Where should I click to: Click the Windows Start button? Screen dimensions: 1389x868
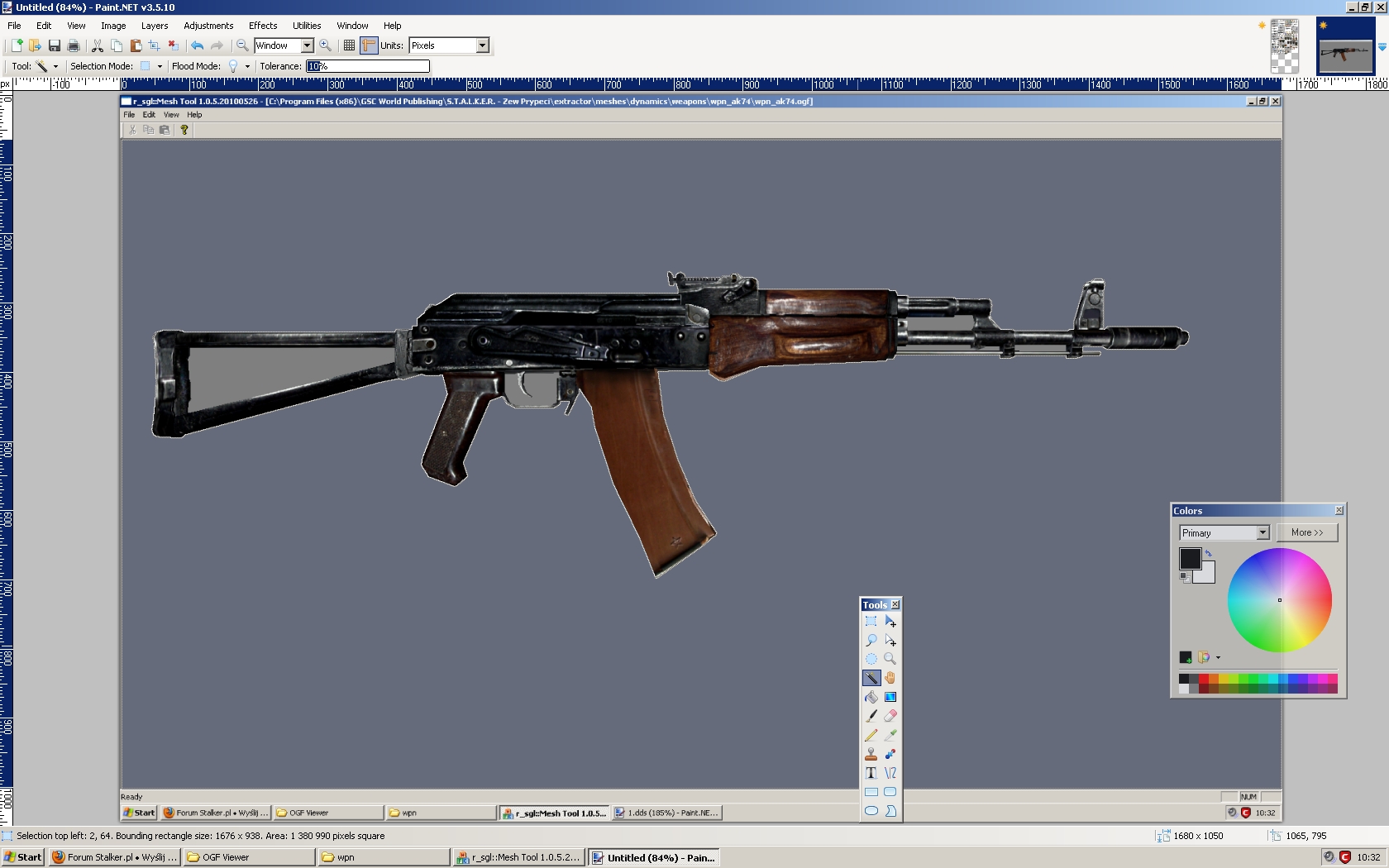click(23, 857)
